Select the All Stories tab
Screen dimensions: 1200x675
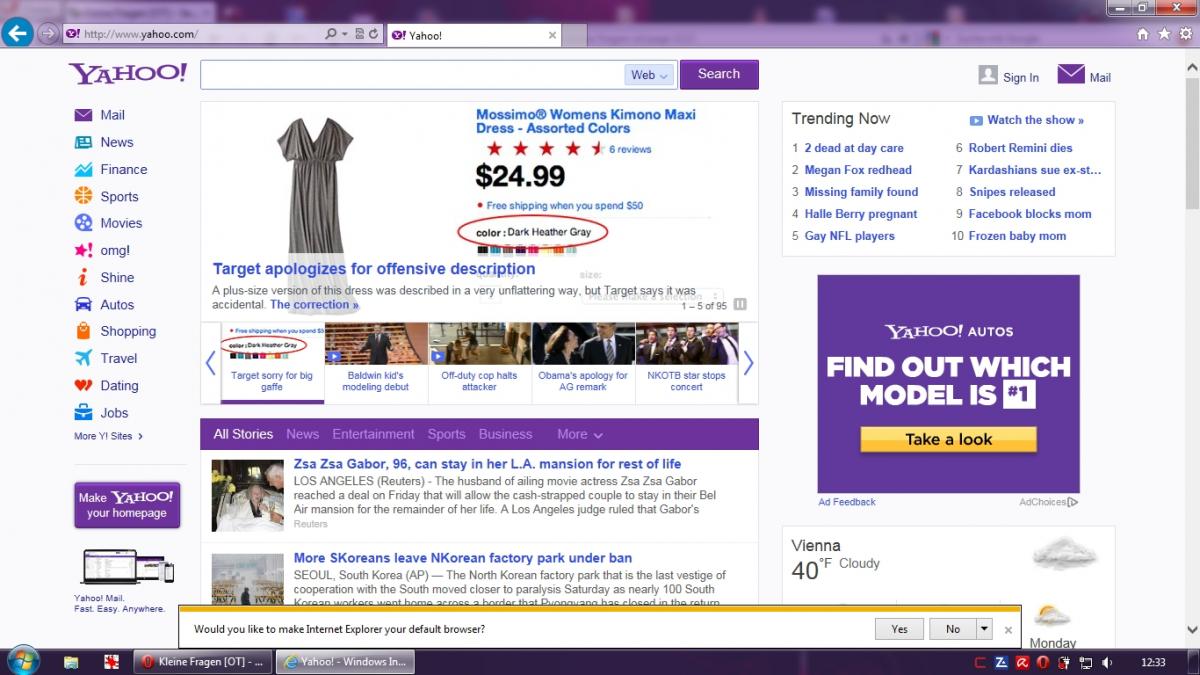243,434
